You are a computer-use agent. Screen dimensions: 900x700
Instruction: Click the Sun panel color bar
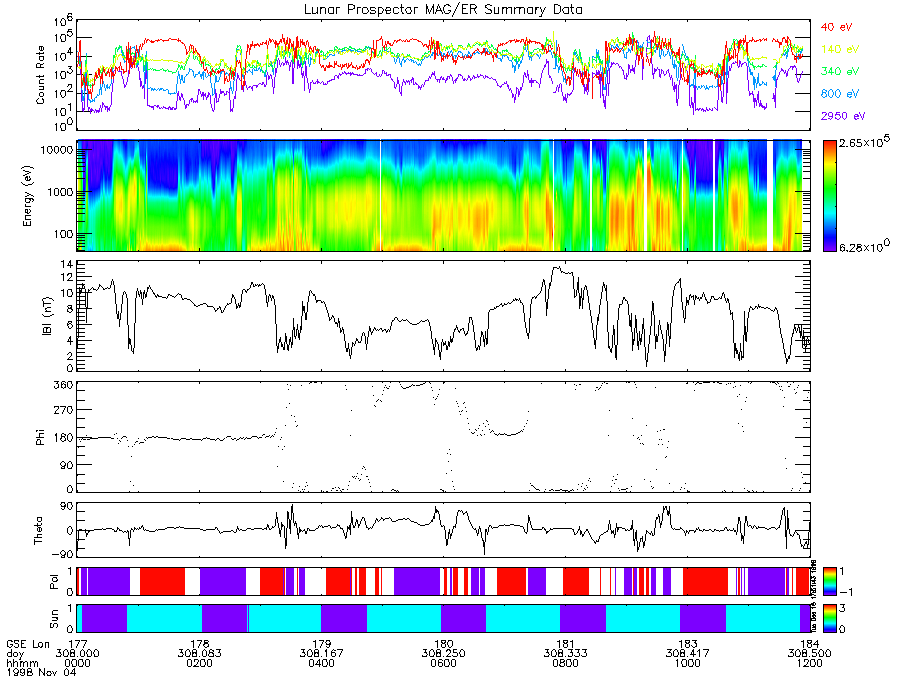[829, 618]
